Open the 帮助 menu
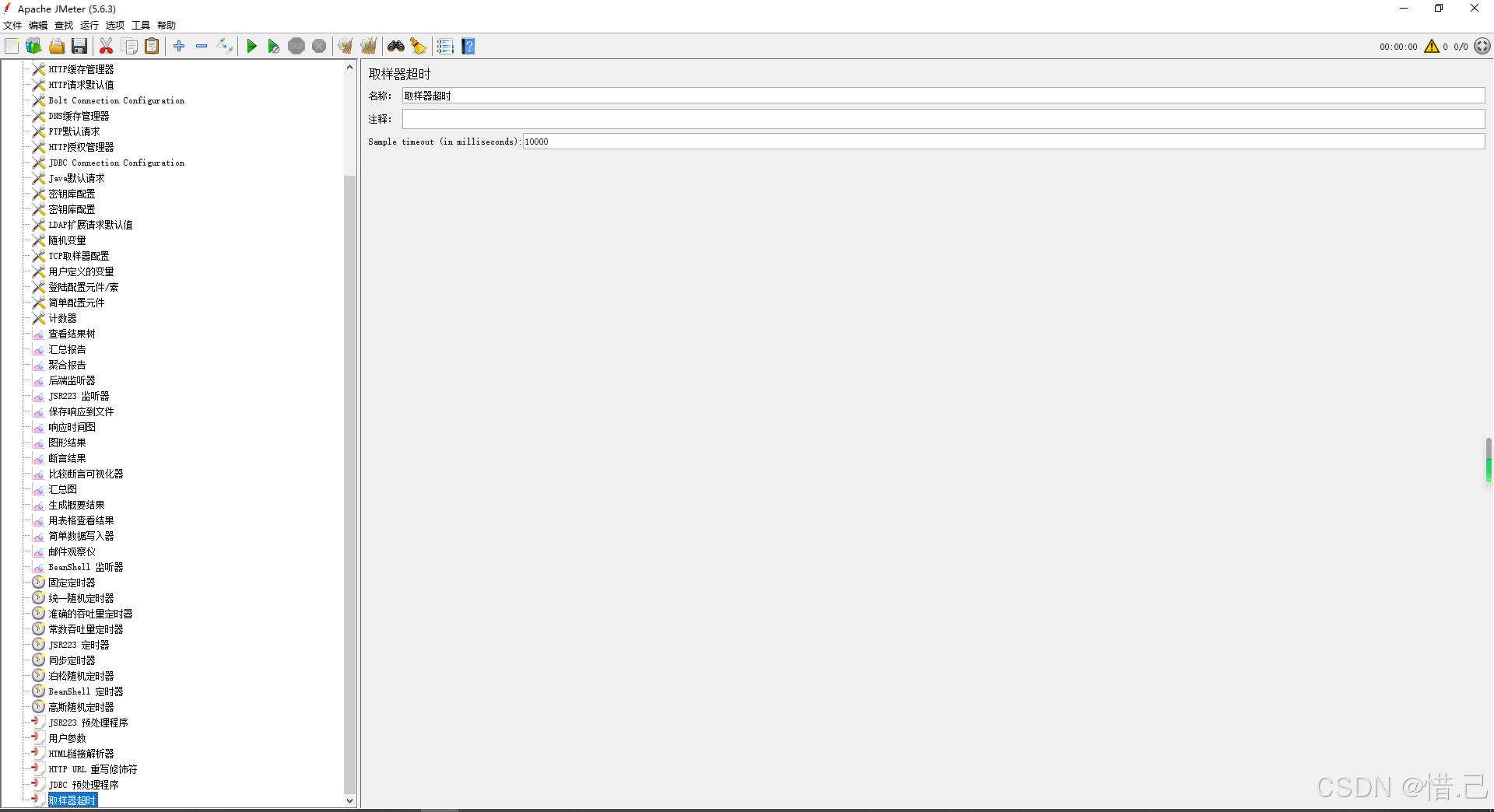Screen dimensions: 1494x812 coord(167,26)
